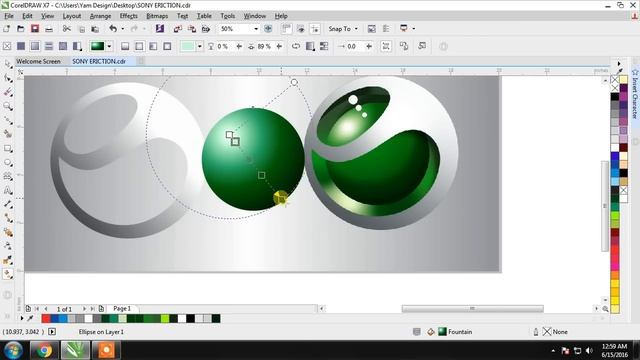Select the Page 1 tab
The width and height of the screenshot is (640, 360).
[122, 309]
